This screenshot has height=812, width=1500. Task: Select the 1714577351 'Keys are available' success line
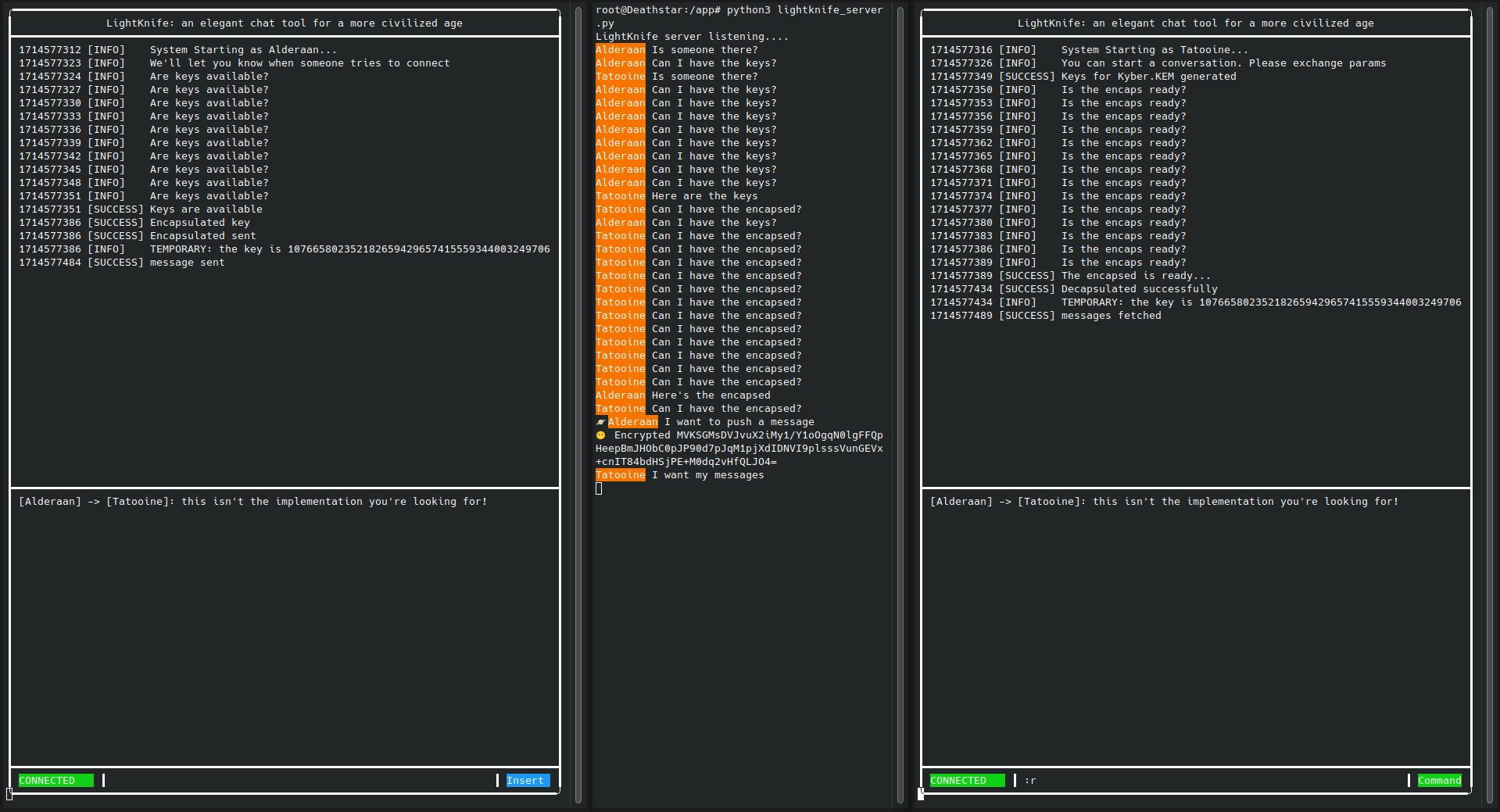pos(141,209)
